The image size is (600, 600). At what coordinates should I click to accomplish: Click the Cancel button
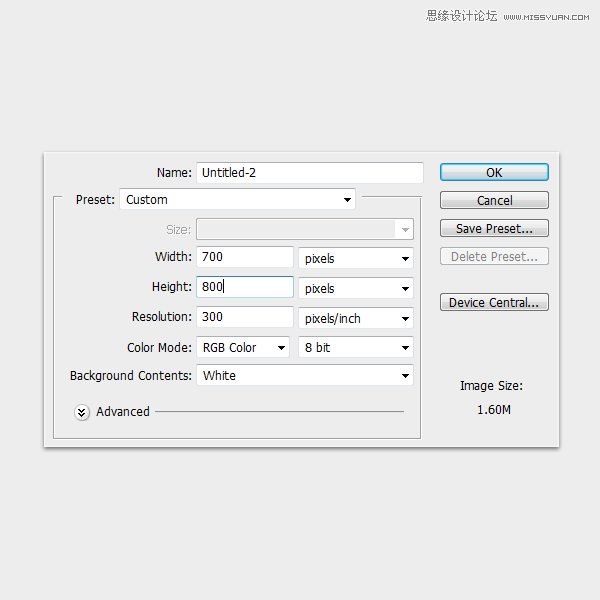pyautogui.click(x=494, y=200)
